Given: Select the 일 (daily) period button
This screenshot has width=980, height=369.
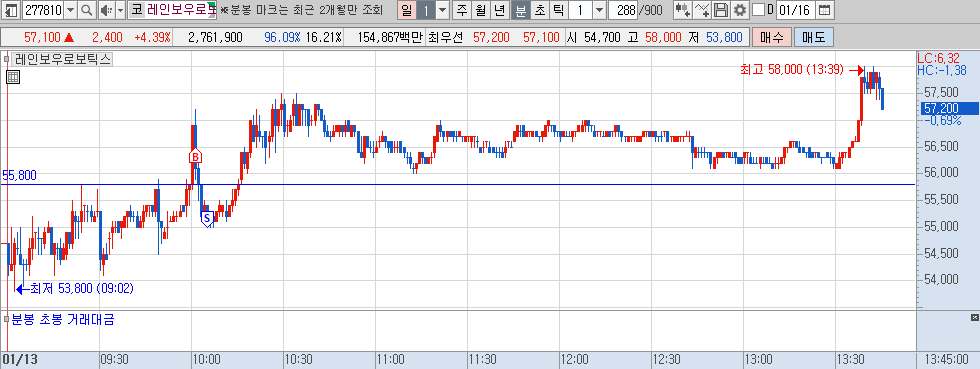Looking at the screenshot, I should tap(407, 10).
